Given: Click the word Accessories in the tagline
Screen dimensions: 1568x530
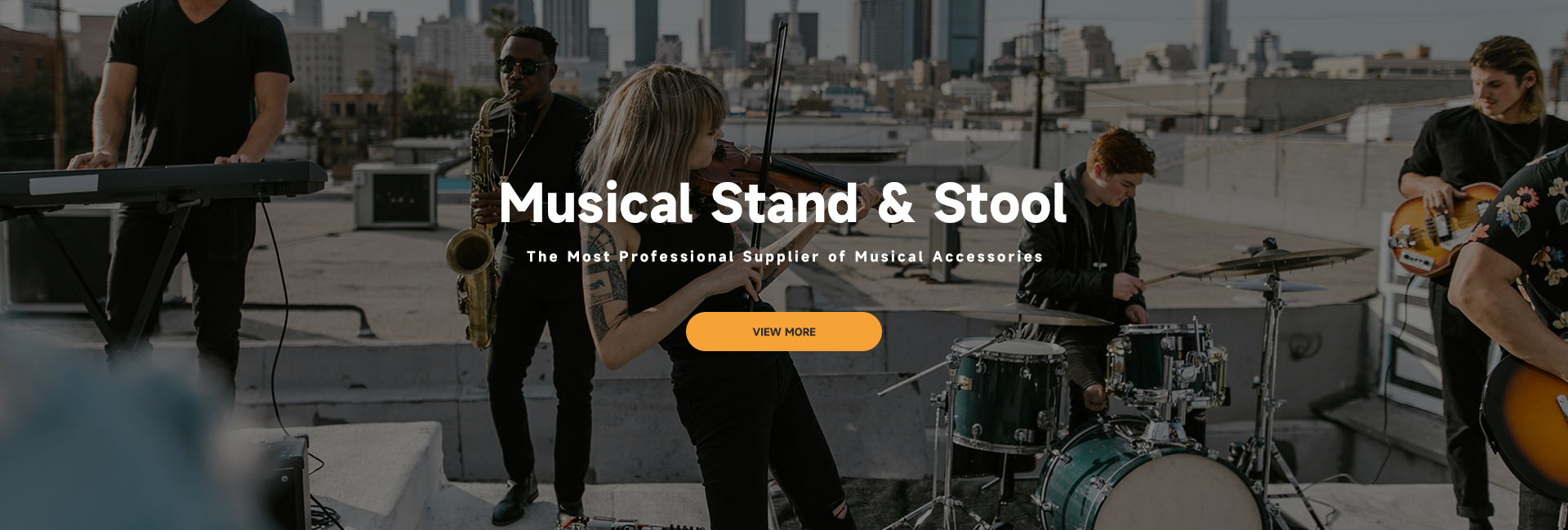Looking at the screenshot, I should [x=987, y=256].
